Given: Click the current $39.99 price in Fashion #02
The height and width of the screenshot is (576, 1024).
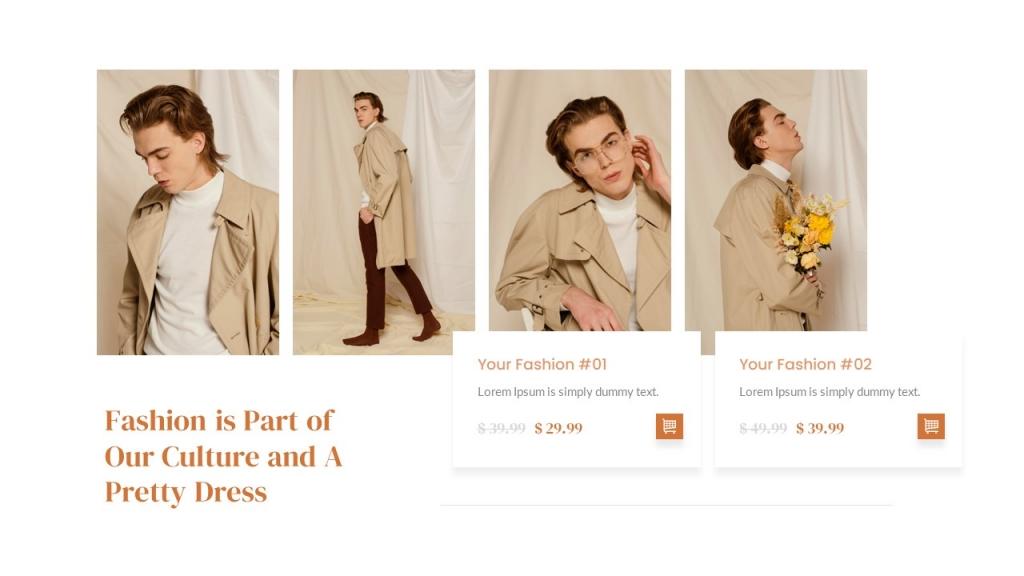Looking at the screenshot, I should click(x=820, y=428).
